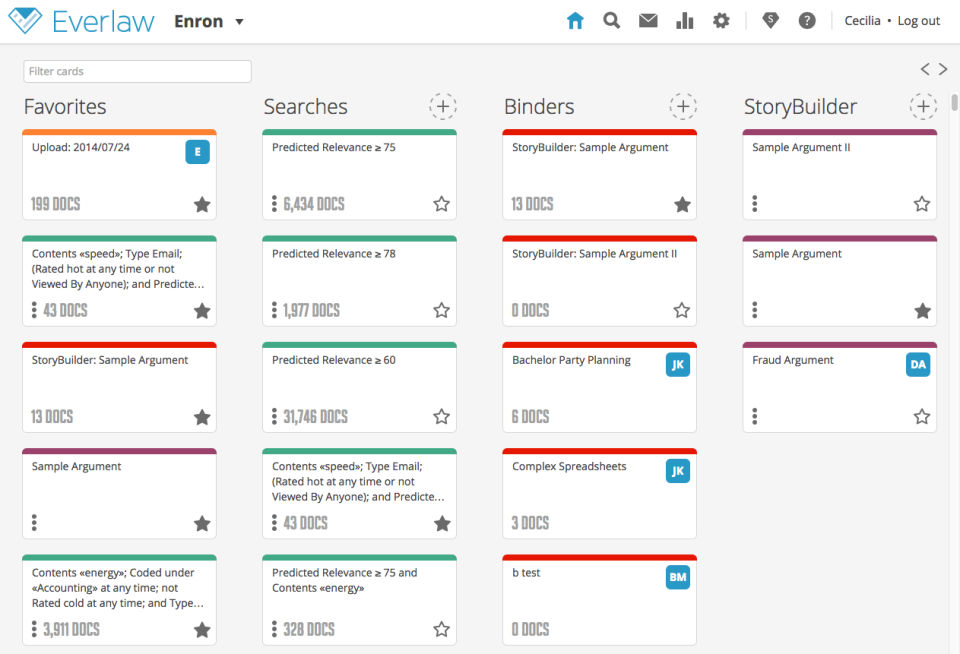The image size is (960, 654).
Task: Open the search magnifier icon
Action: (611, 21)
